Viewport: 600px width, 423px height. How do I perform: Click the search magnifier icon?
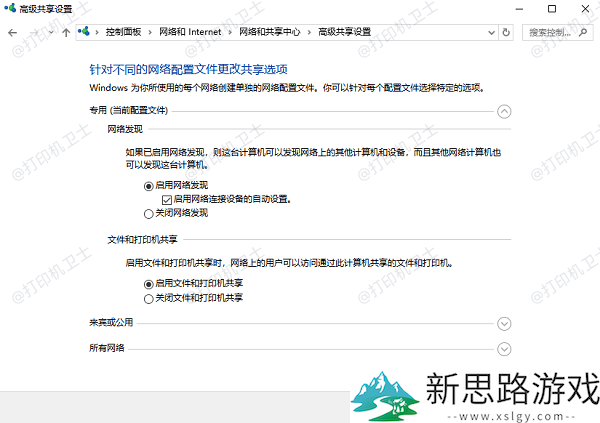tap(583, 33)
